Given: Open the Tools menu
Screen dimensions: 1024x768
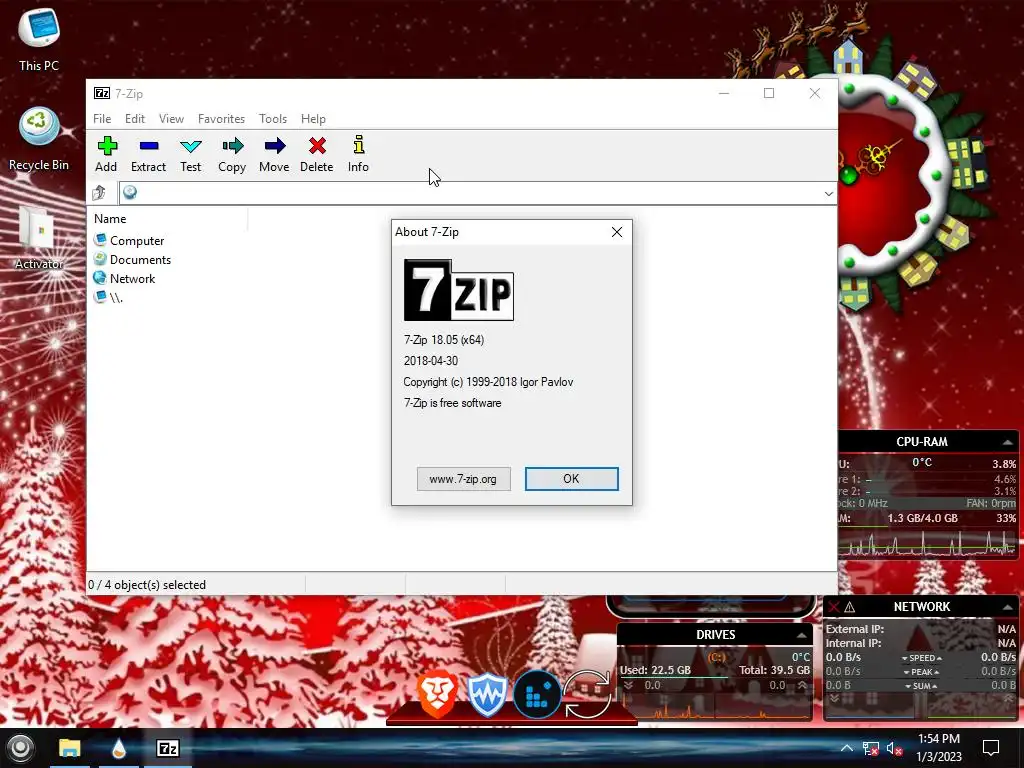Looking at the screenshot, I should (x=273, y=119).
